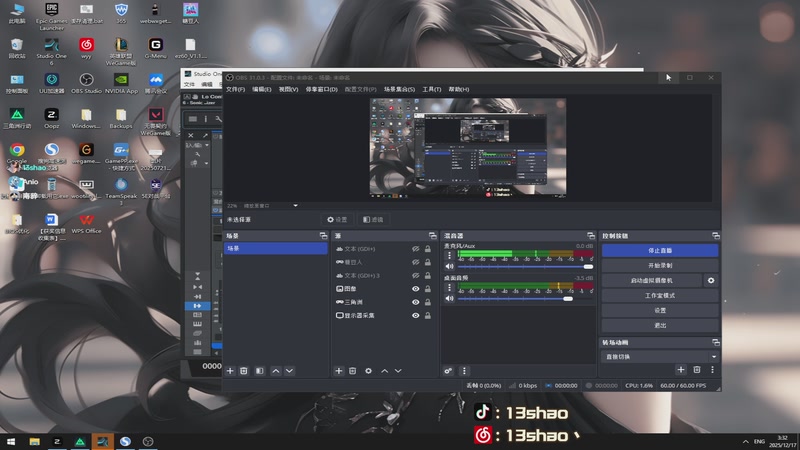Open the mixer panel's bottom three-dot menu
The height and width of the screenshot is (450, 800).
click(x=464, y=371)
